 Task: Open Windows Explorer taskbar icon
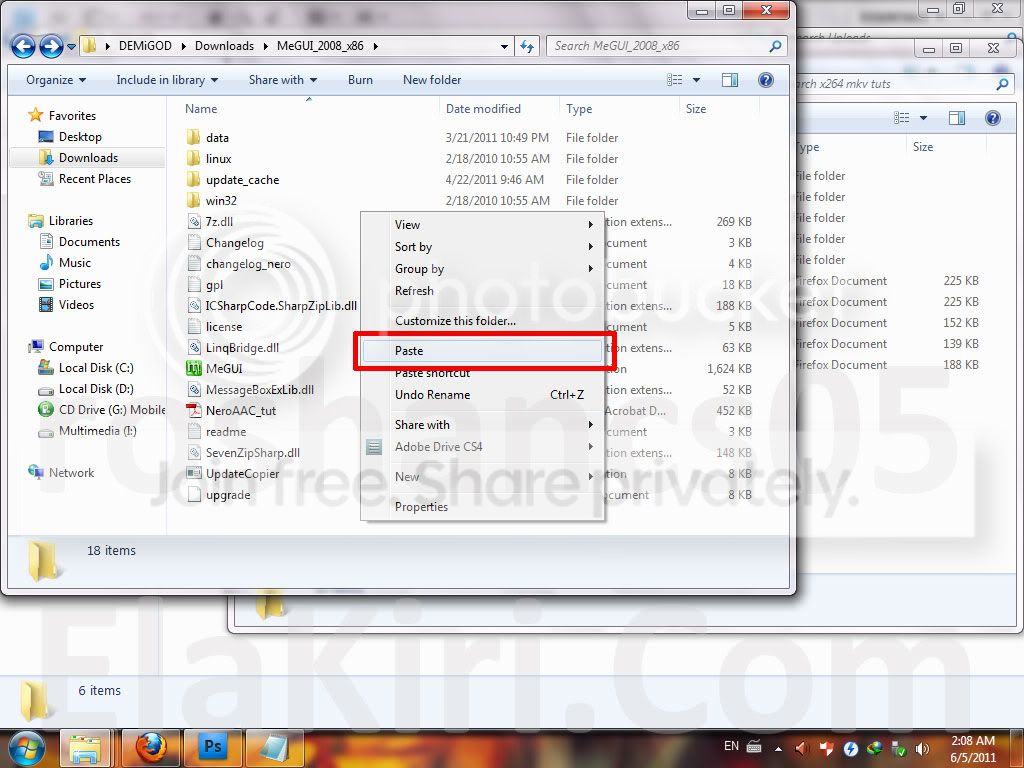[x=85, y=748]
